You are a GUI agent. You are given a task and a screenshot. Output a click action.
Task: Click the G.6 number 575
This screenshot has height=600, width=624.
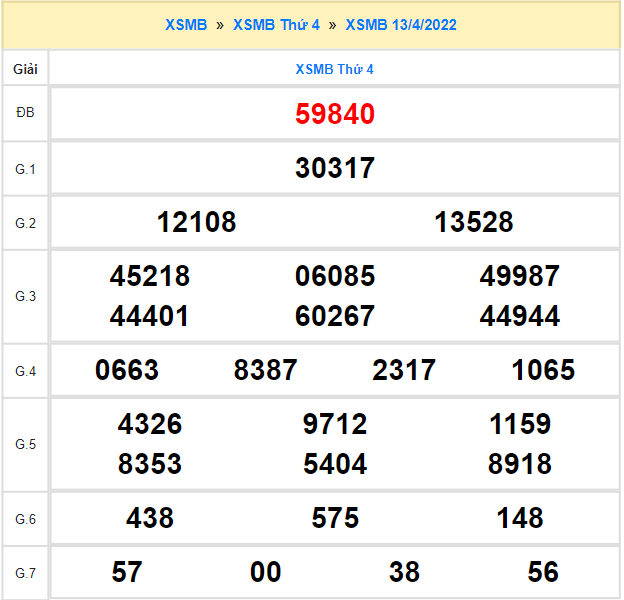pos(334,518)
